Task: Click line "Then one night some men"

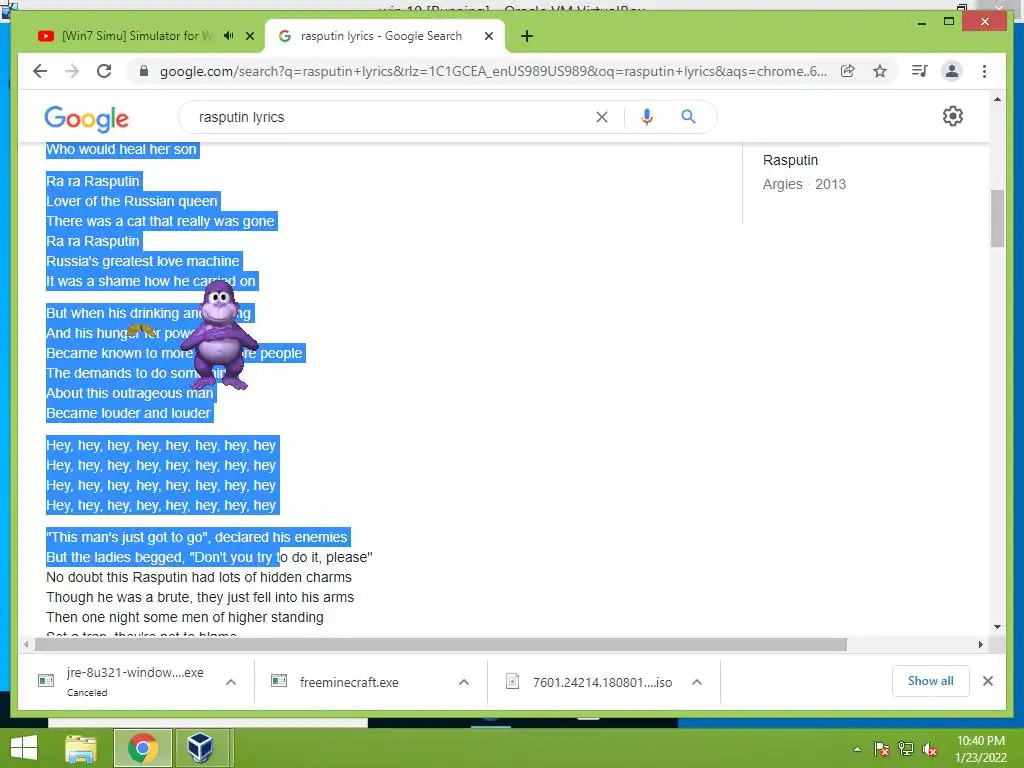Action: 185,617
